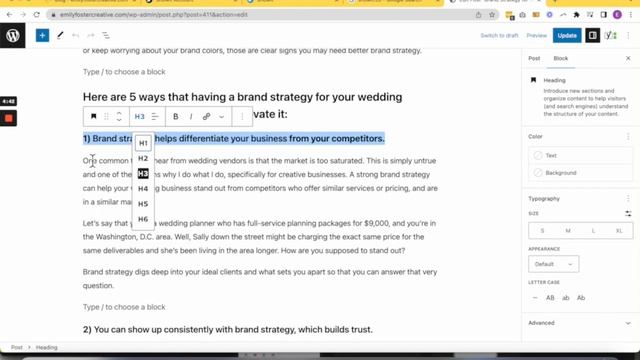Bookmark this page with star icon

pyautogui.click(x=492, y=15)
